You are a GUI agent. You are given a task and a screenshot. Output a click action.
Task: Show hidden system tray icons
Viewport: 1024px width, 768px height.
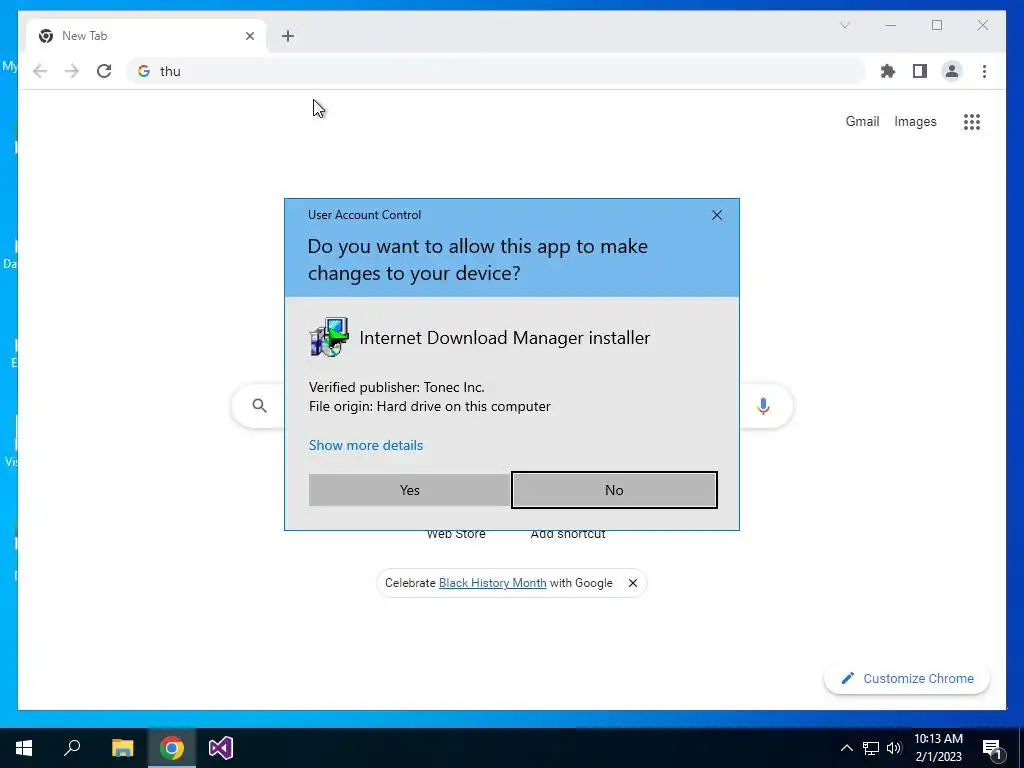coord(846,748)
